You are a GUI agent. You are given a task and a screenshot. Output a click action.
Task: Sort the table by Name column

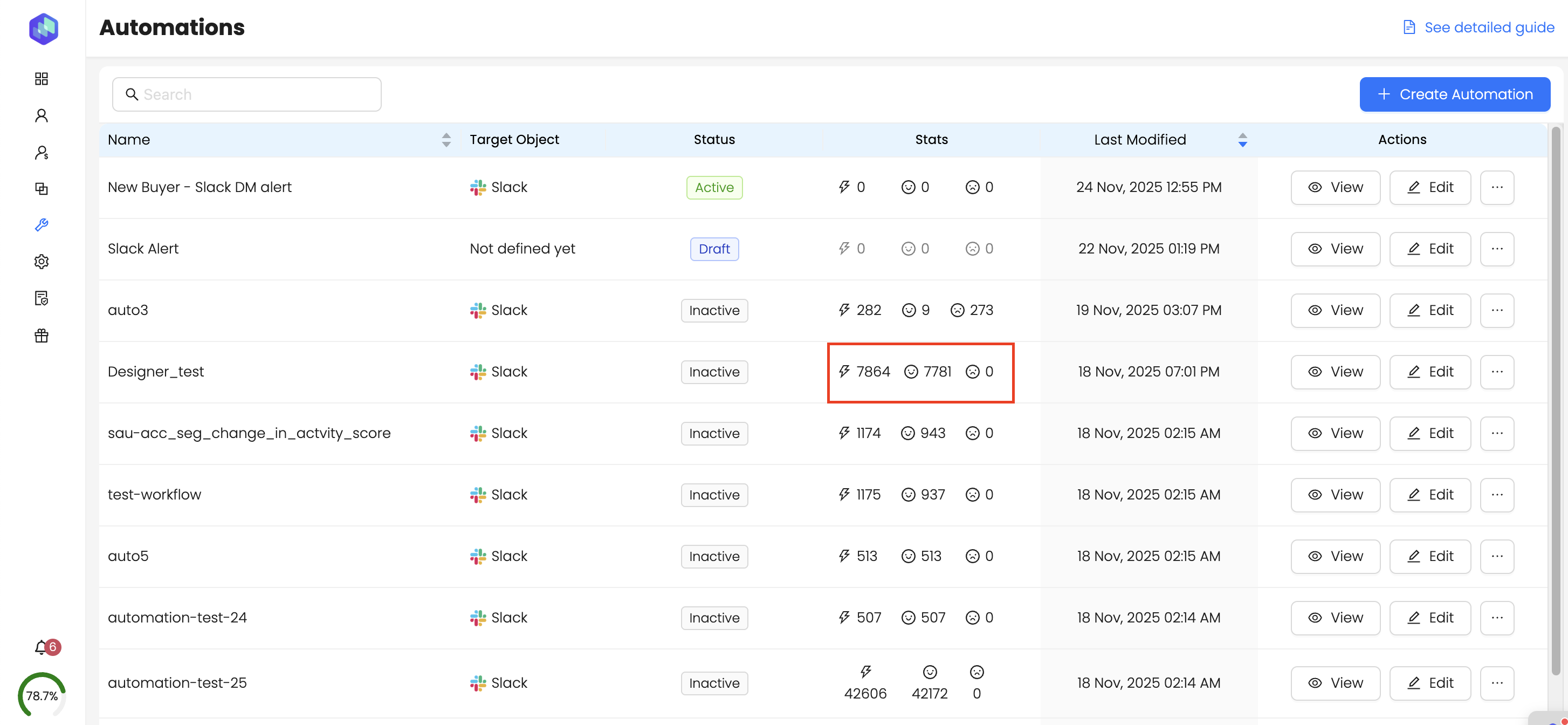446,140
